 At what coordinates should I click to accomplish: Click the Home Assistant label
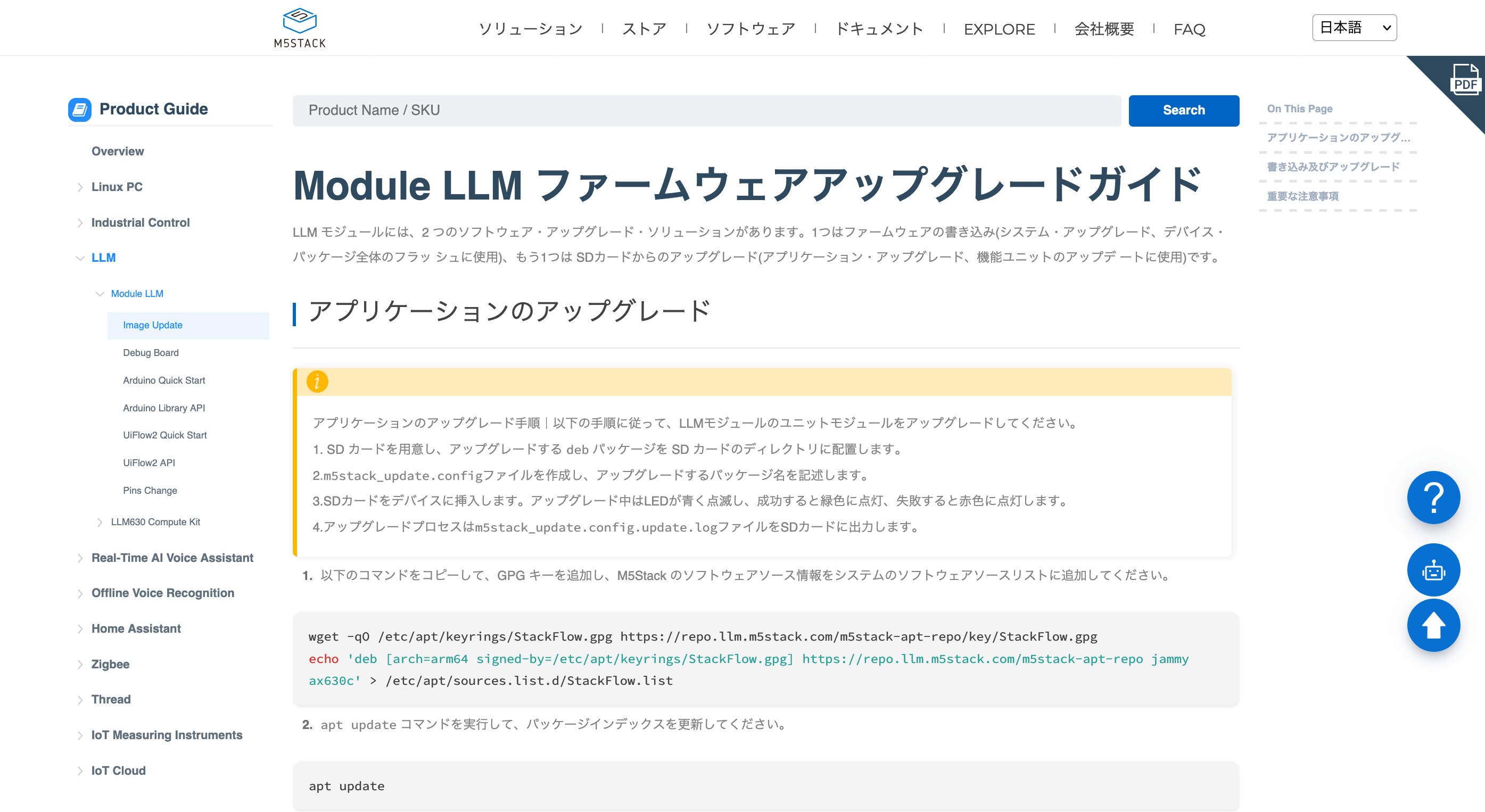click(x=136, y=629)
